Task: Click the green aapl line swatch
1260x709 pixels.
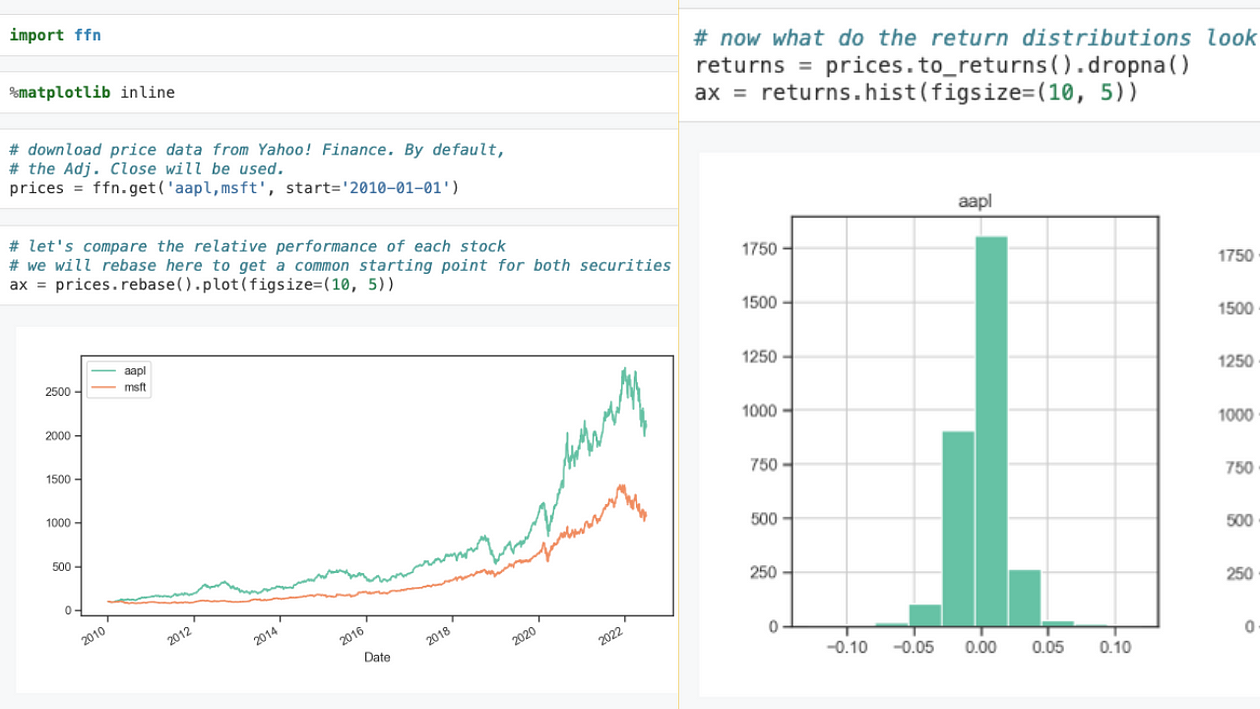Action: pyautogui.click(x=104, y=371)
